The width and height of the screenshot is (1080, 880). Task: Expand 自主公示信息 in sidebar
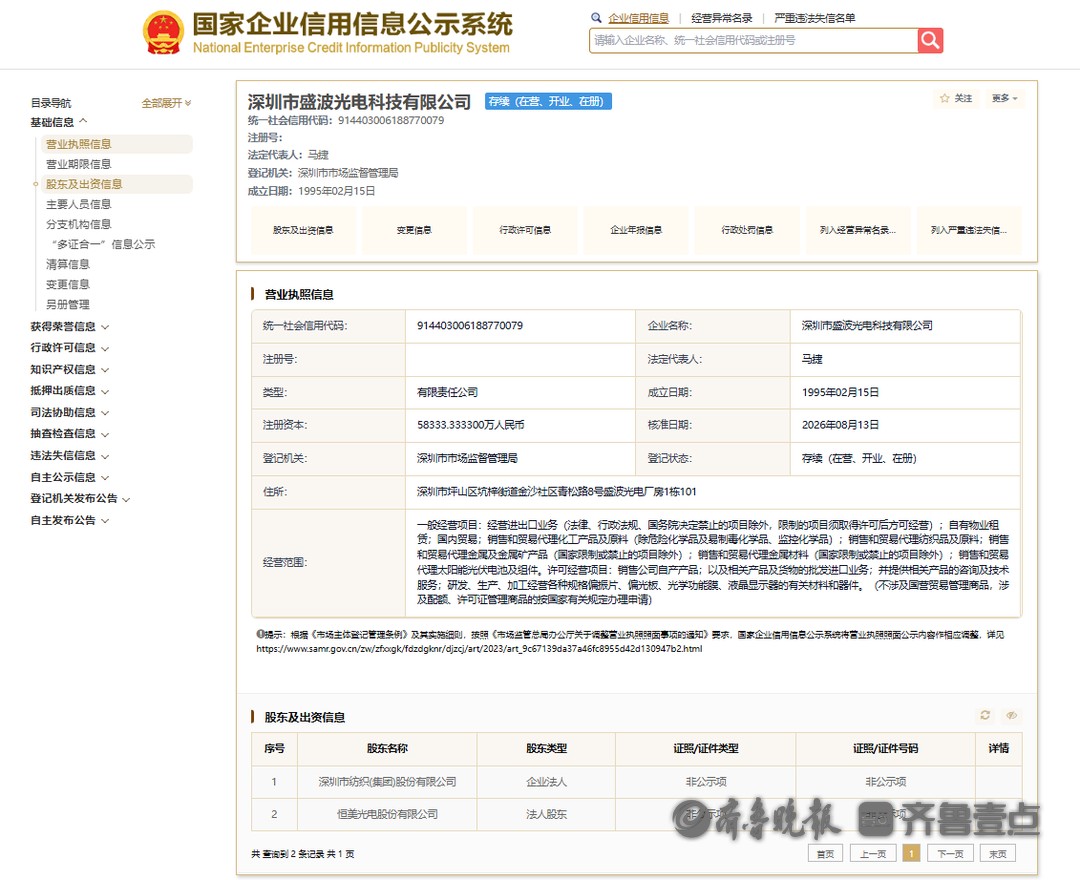pyautogui.click(x=70, y=477)
